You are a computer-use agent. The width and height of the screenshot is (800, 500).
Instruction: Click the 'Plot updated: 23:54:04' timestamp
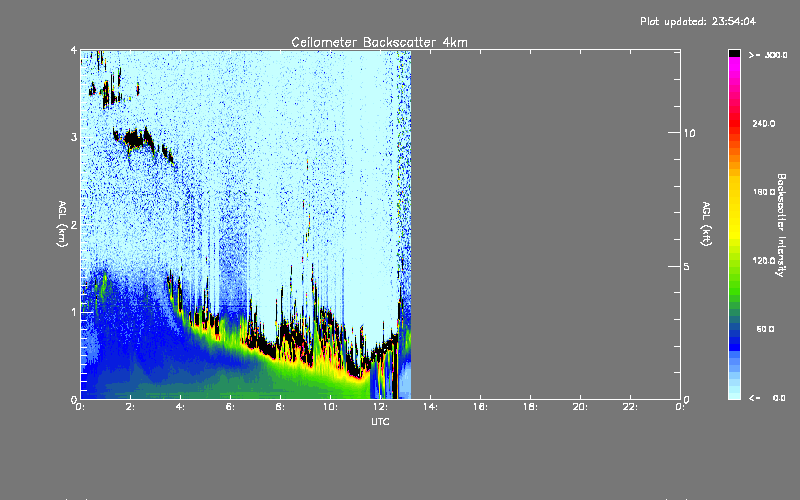(698, 21)
